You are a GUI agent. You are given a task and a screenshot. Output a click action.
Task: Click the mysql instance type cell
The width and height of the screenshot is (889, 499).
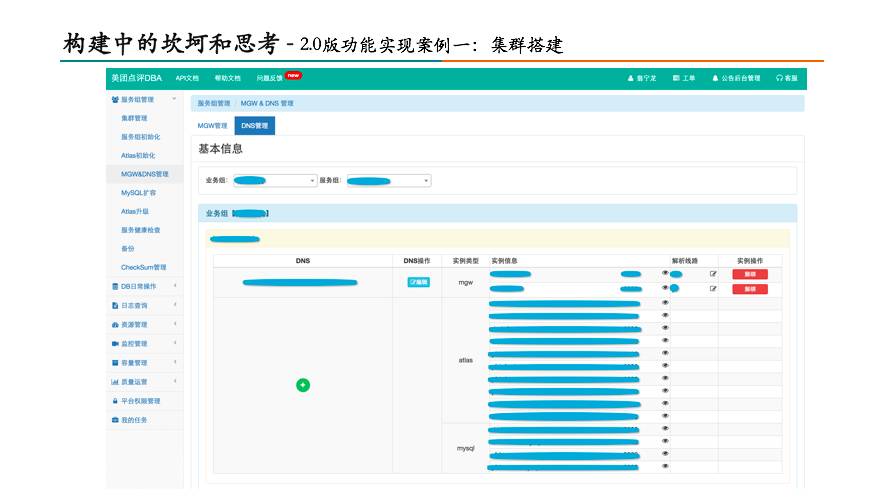tap(465, 449)
